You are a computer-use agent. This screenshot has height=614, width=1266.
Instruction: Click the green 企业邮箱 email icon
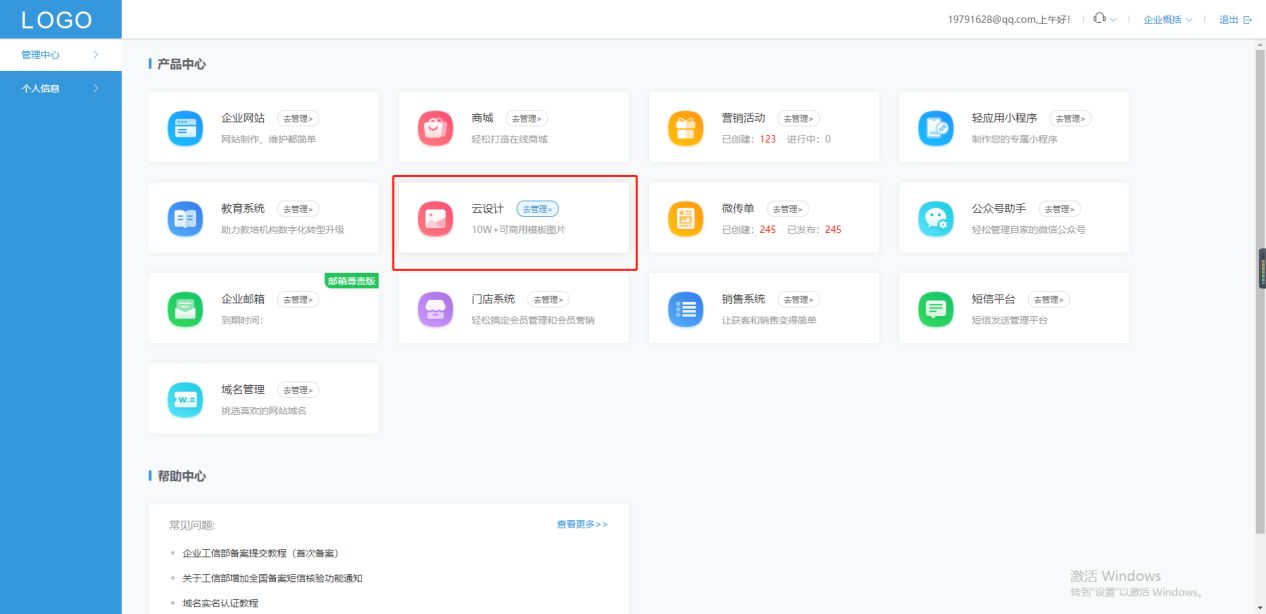click(x=184, y=307)
